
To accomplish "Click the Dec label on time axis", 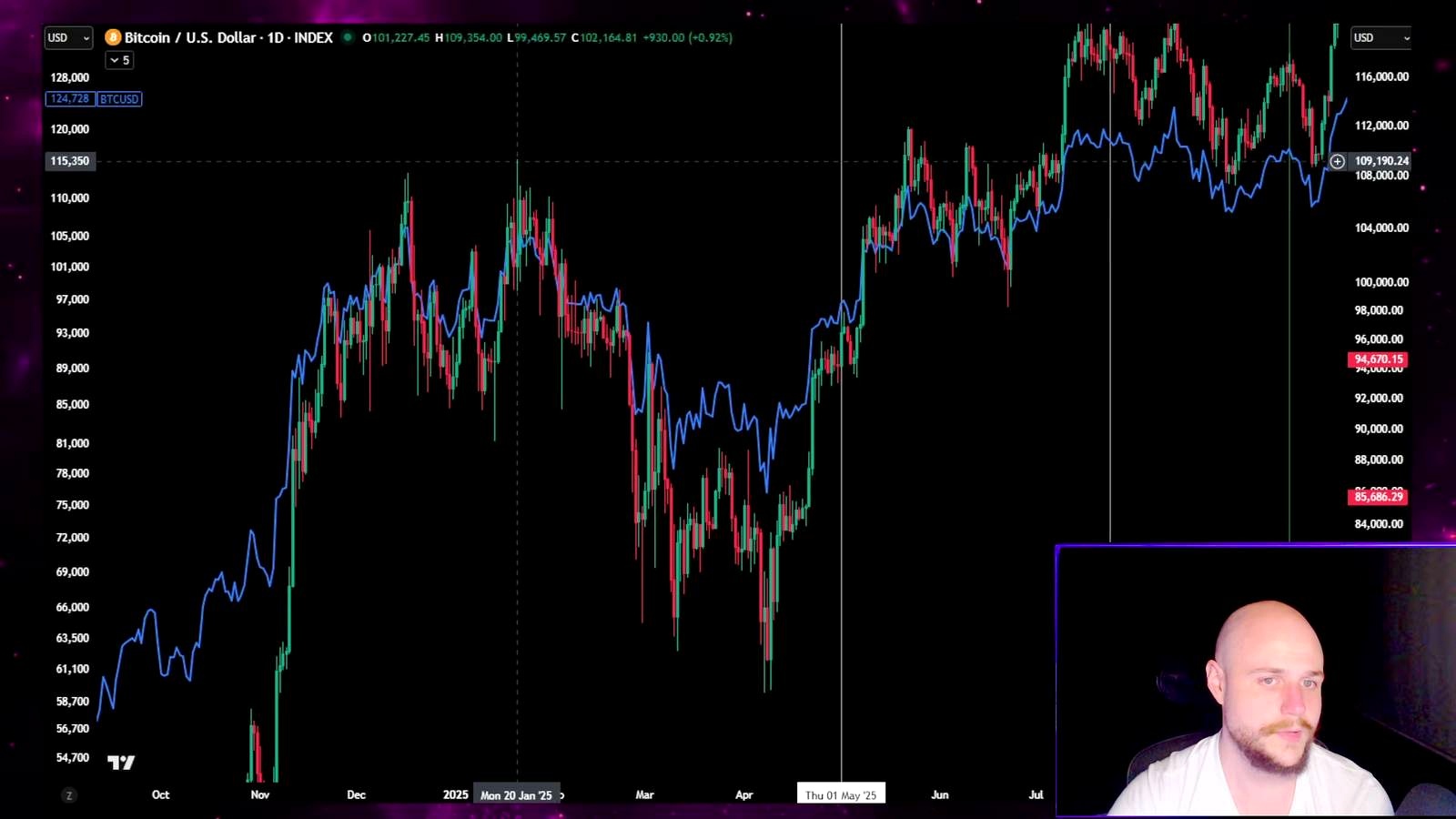I will [357, 794].
